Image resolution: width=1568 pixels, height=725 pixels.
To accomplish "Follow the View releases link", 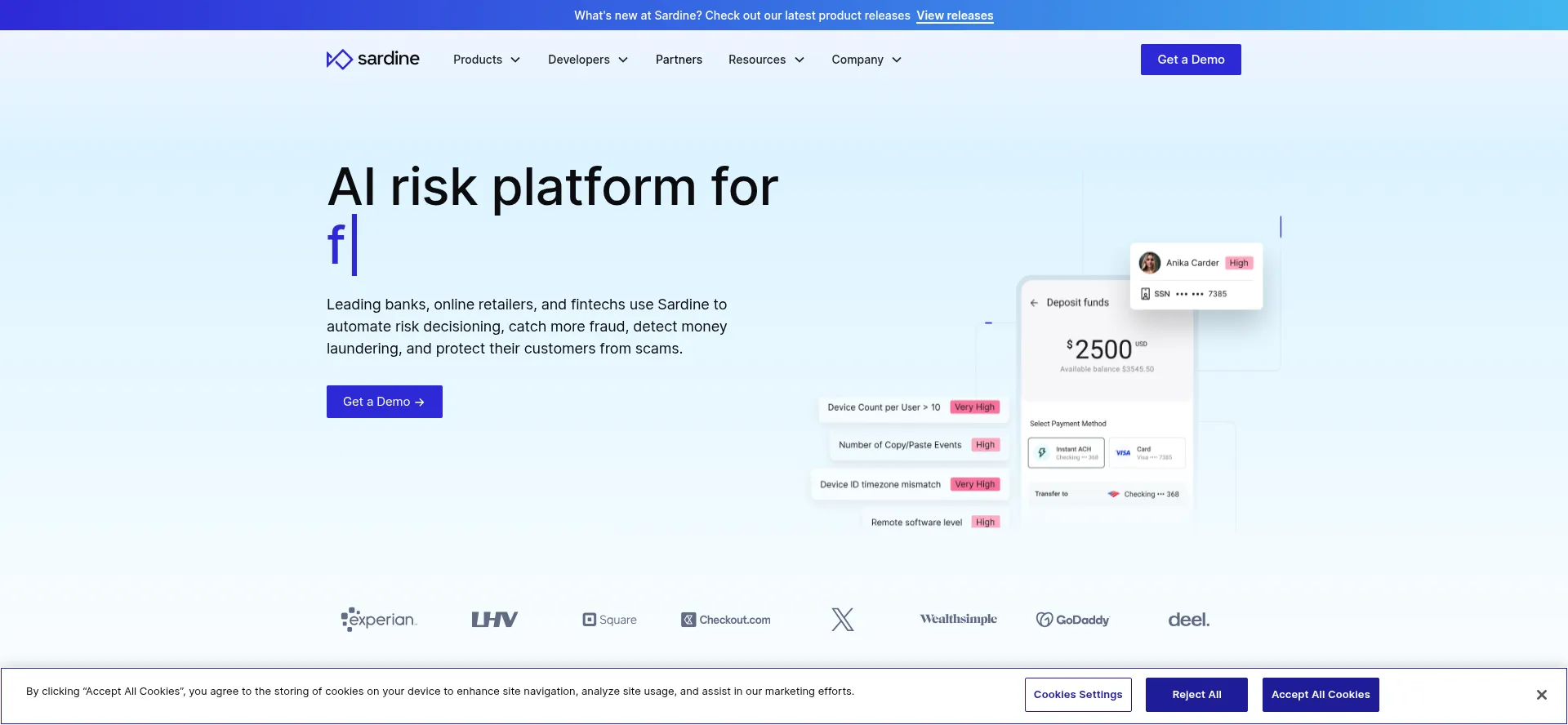I will coord(955,16).
